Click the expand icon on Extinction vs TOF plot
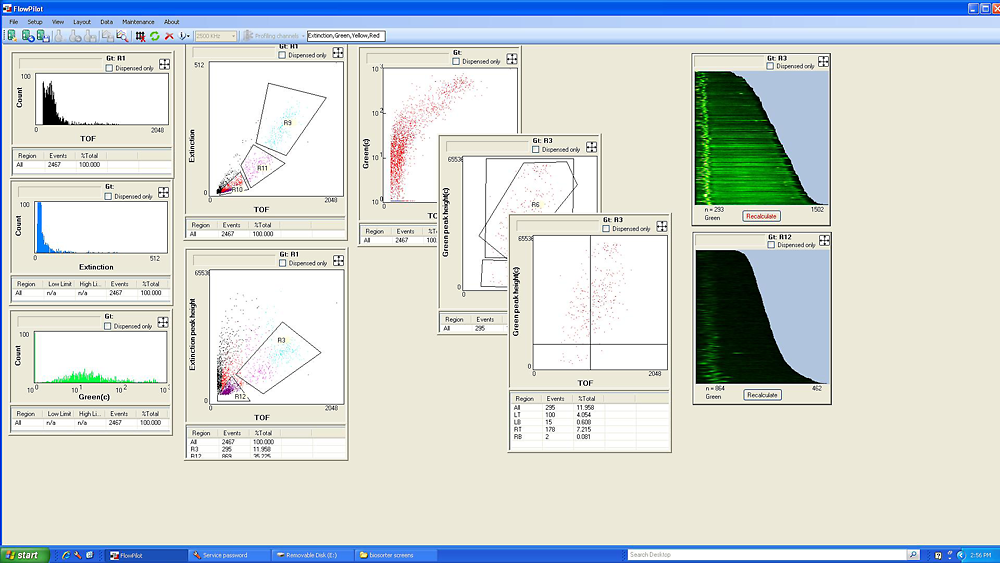 [x=338, y=53]
